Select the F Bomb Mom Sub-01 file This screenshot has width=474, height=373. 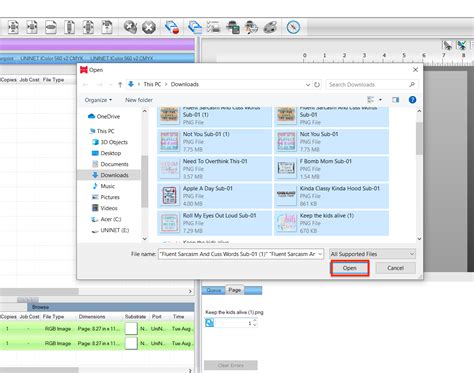click(x=331, y=169)
